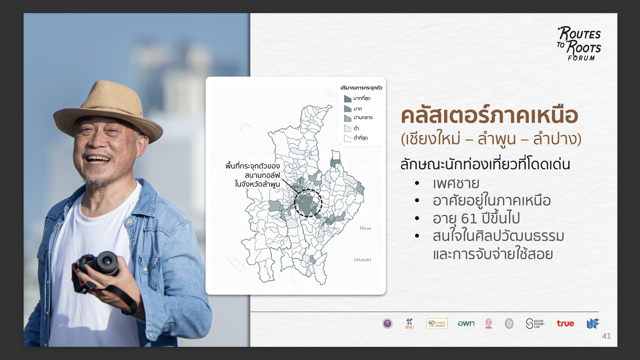The image size is (640, 360).
Task: Click the Routes to Roots Forum logo
Action: [x=579, y=43]
